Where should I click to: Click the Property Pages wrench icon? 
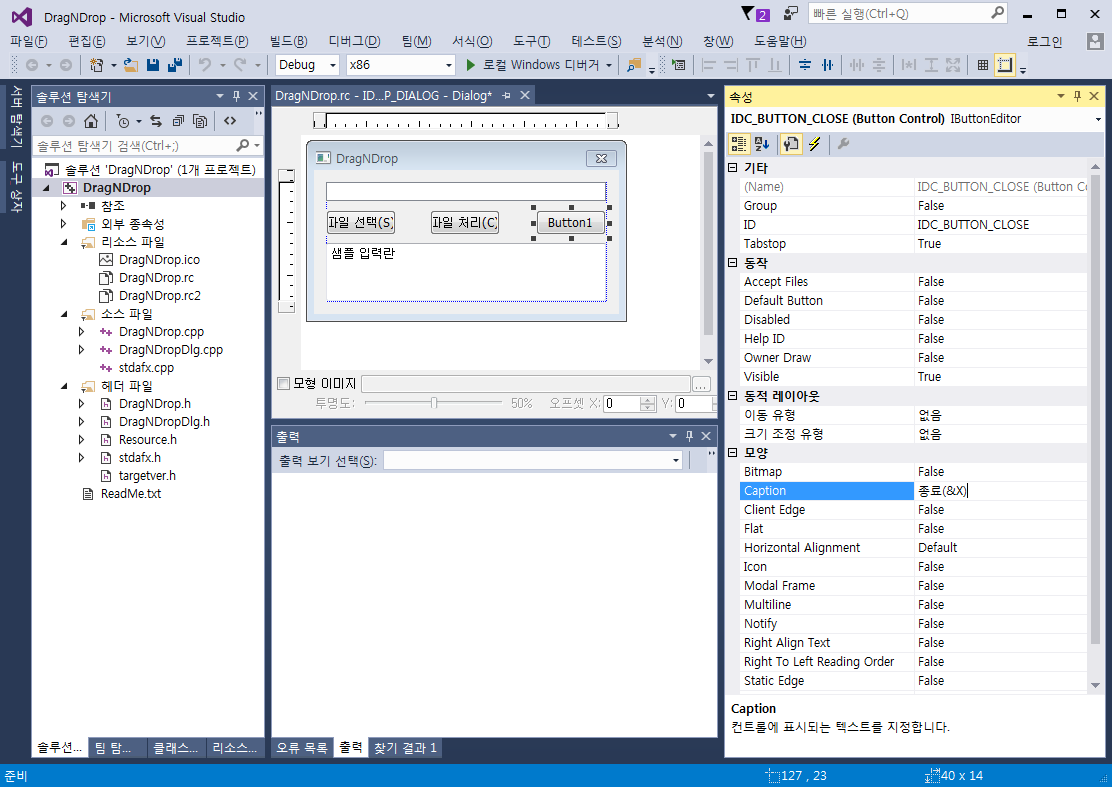tap(845, 143)
